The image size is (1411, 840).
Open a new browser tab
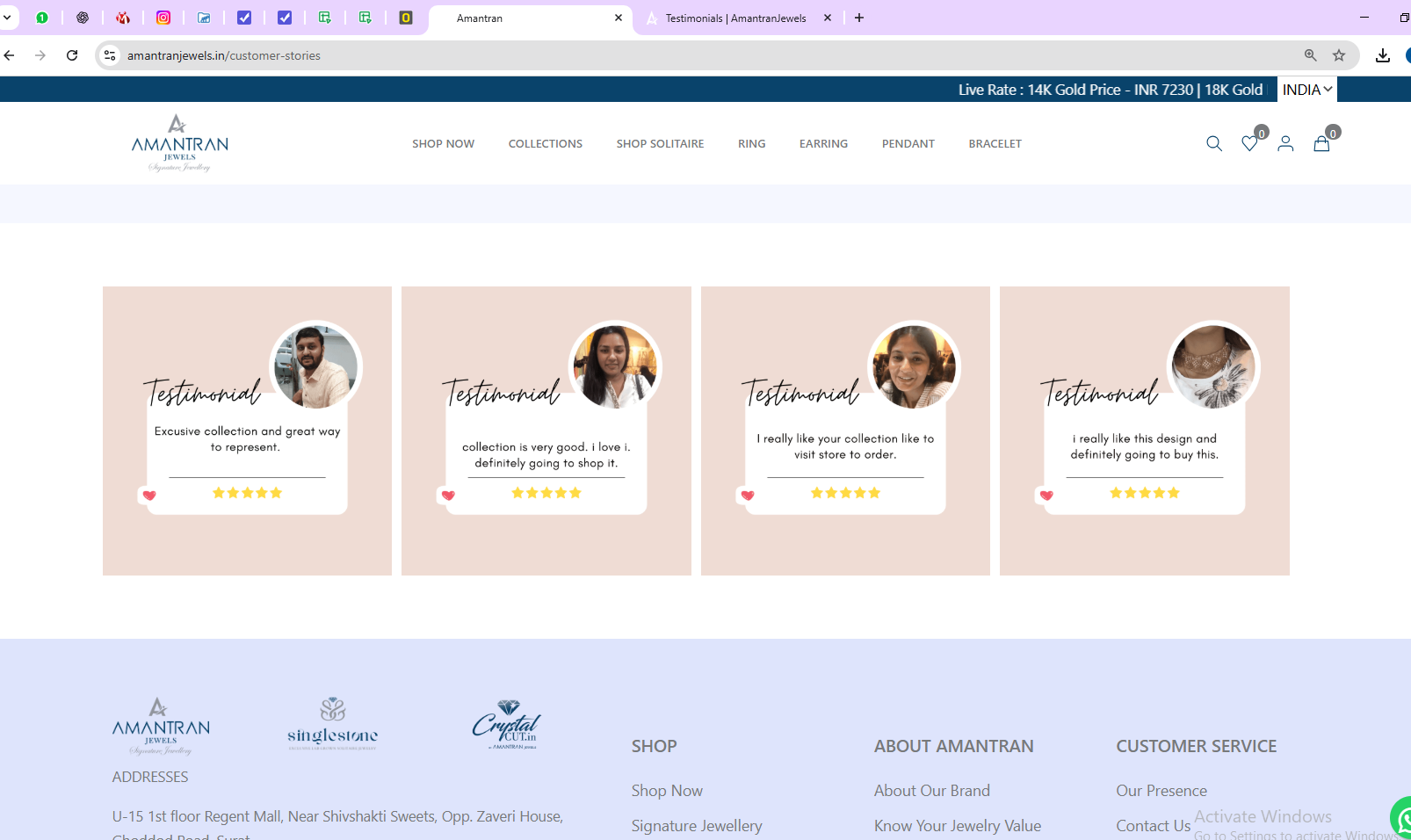(859, 18)
